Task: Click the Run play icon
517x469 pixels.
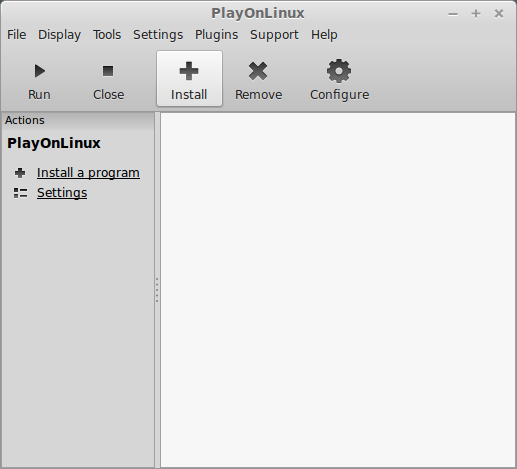Action: point(40,71)
